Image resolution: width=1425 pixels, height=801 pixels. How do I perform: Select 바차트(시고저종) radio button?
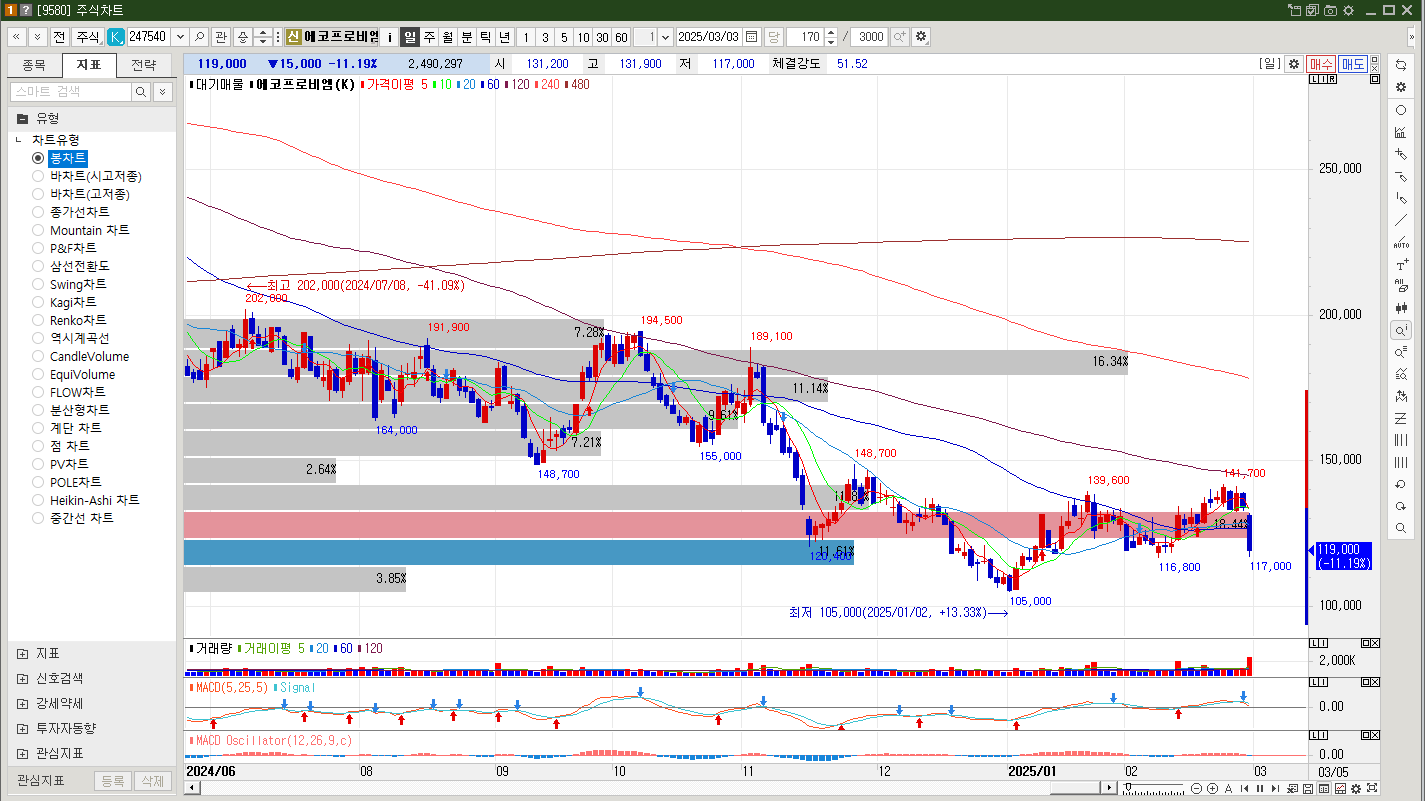tap(38, 176)
